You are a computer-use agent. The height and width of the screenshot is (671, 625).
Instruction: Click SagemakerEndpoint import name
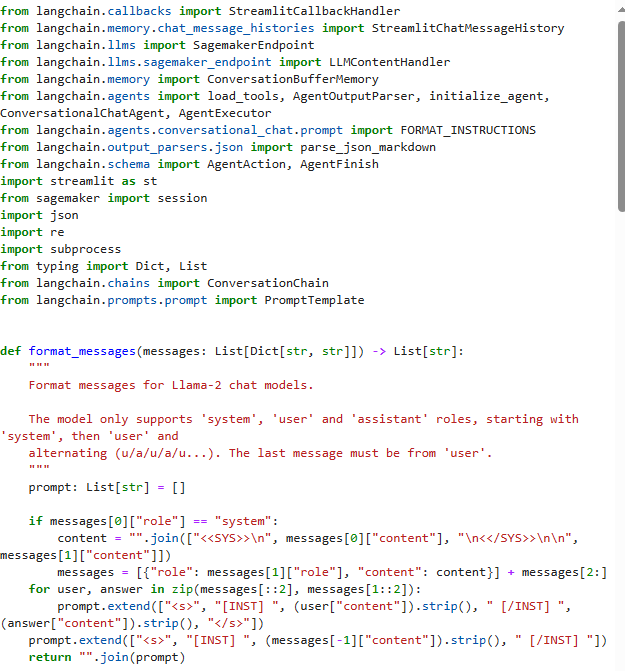coord(253,45)
